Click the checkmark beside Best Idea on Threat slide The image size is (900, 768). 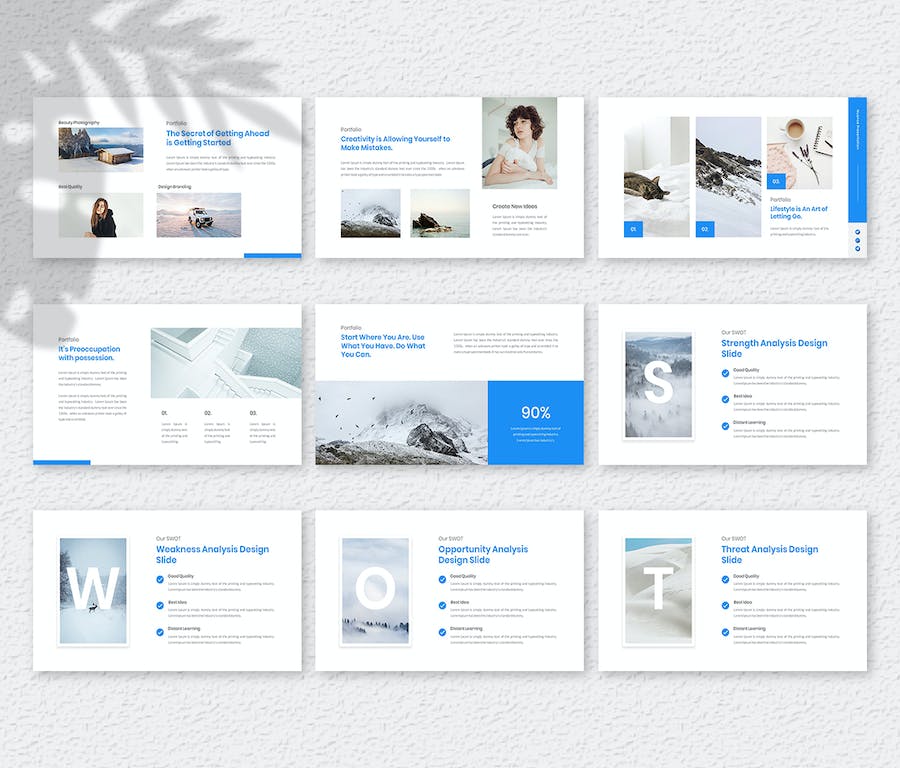725,605
